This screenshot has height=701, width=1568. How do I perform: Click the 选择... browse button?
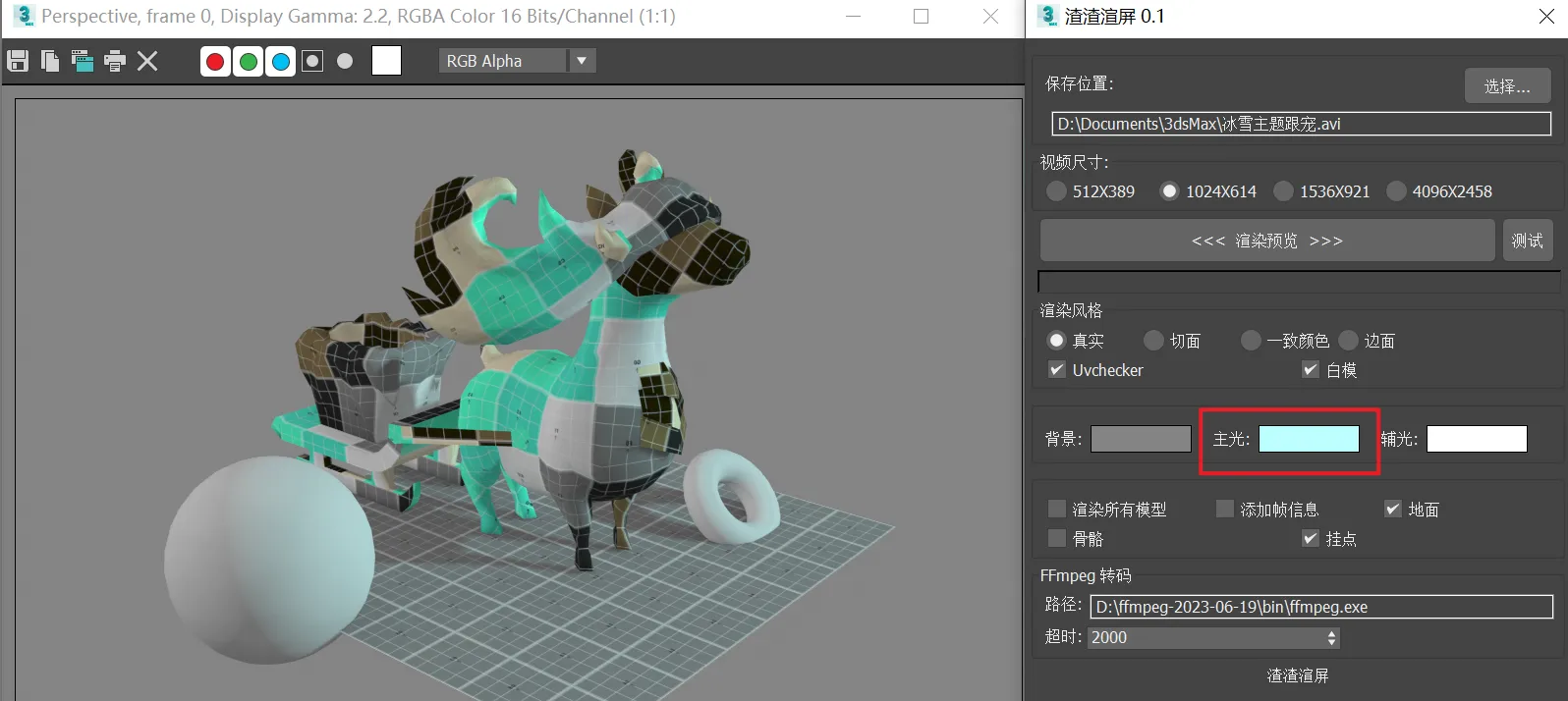[x=1507, y=86]
